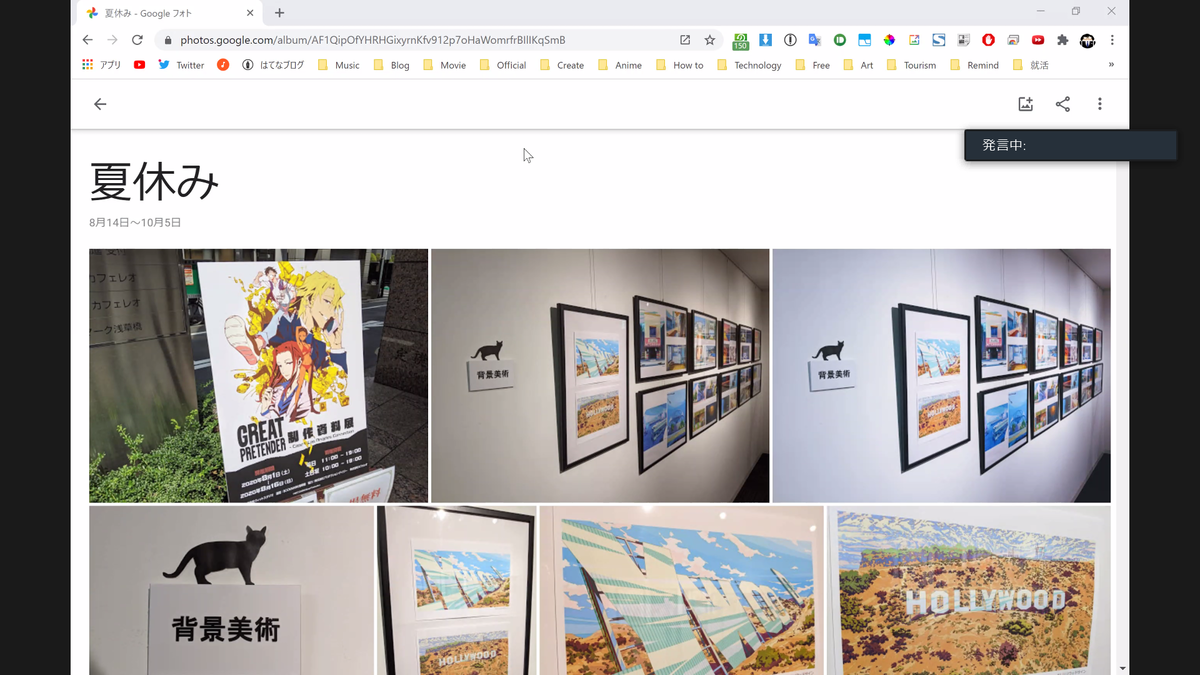Expand the Movie bookmark folder

[444, 65]
